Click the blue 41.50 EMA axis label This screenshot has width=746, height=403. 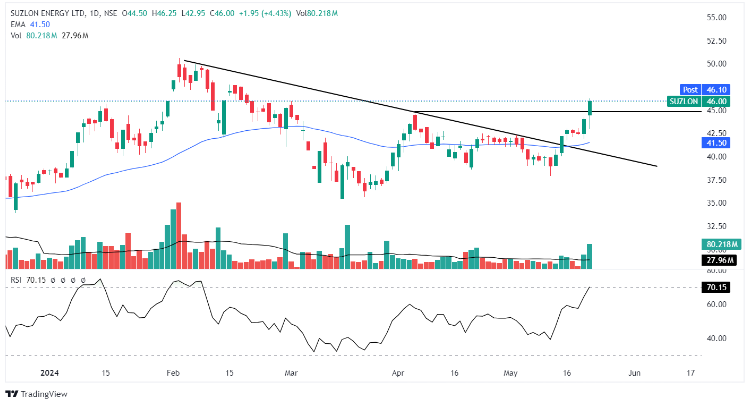pos(715,143)
